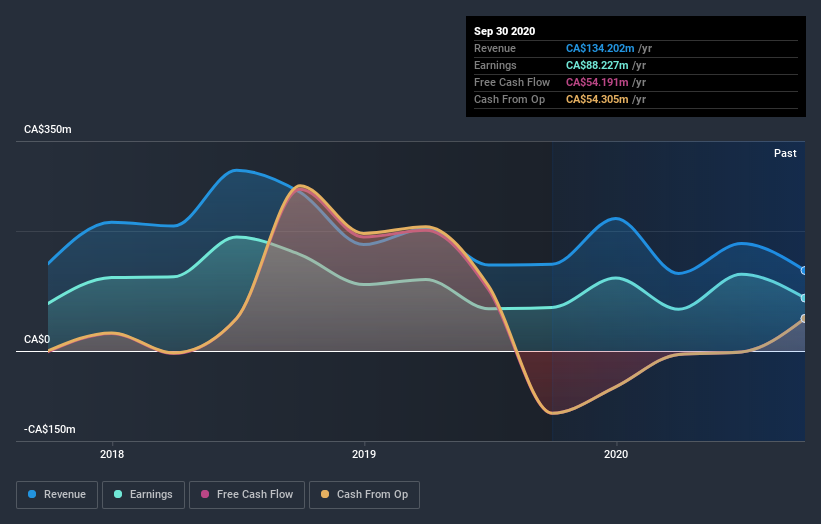Click the CA$88.227m earnings value
Screen dimensions: 821x524
(x=597, y=65)
